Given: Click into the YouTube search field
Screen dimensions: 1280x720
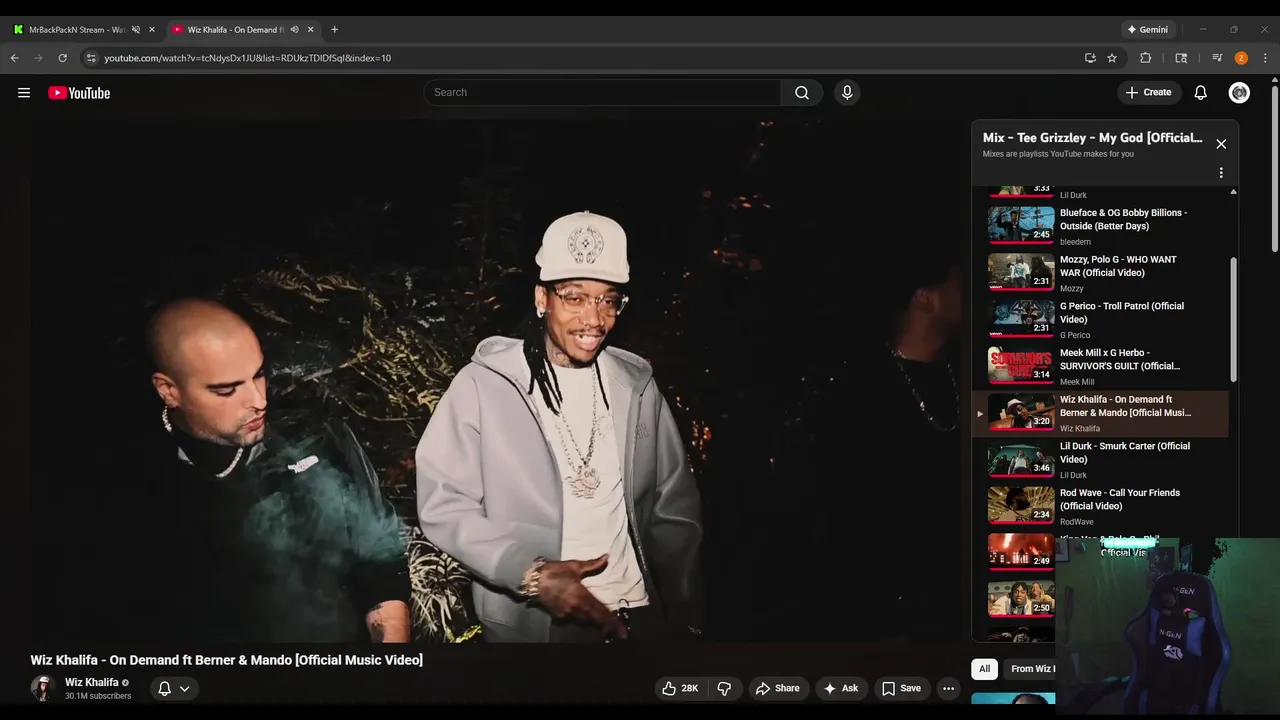Looking at the screenshot, I should 603,93.
